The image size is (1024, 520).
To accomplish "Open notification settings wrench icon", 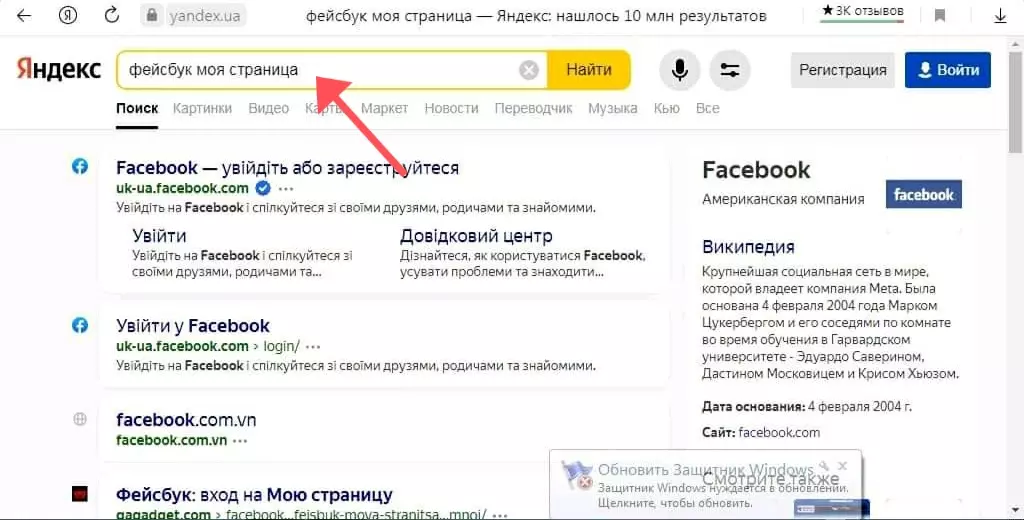I will tap(825, 466).
